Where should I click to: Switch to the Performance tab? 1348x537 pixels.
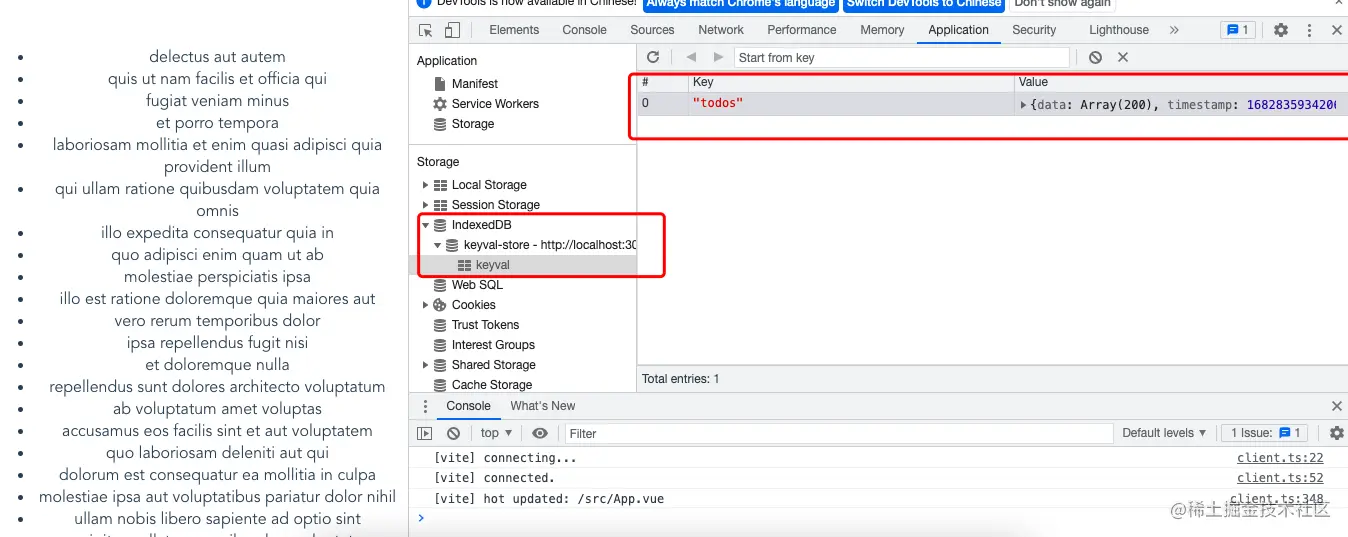(802, 30)
